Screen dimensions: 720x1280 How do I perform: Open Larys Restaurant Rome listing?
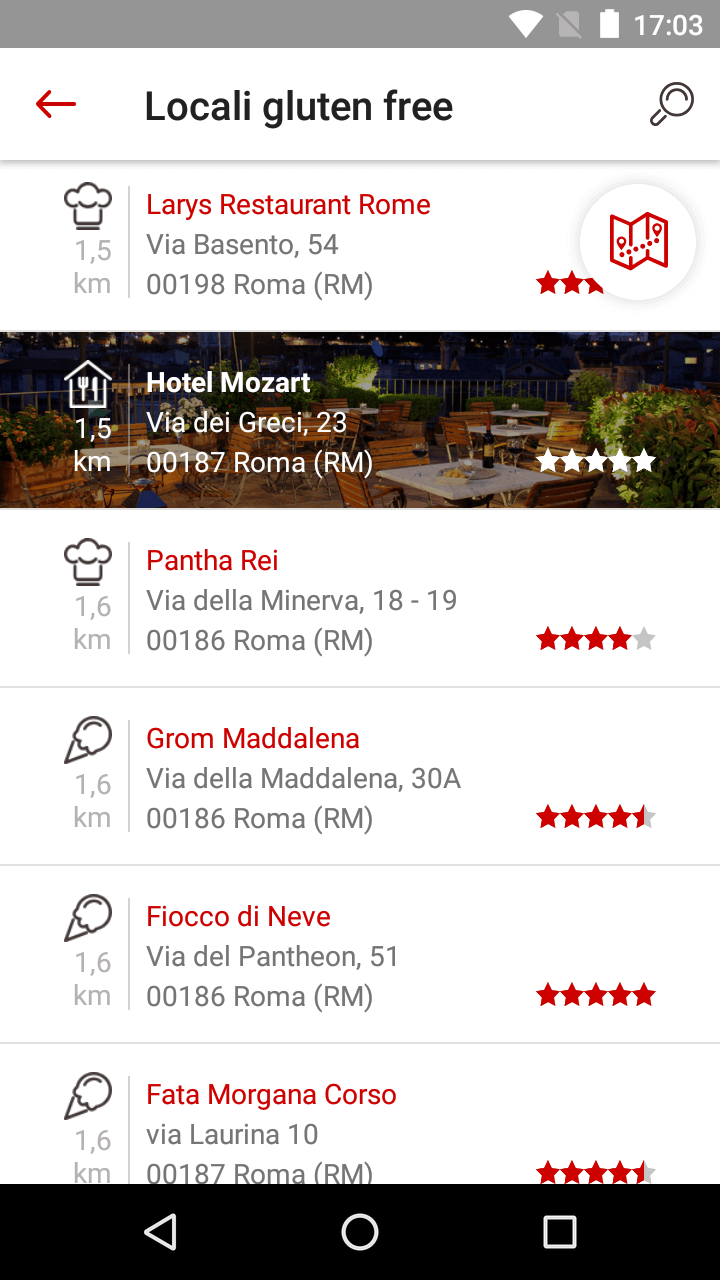click(288, 205)
